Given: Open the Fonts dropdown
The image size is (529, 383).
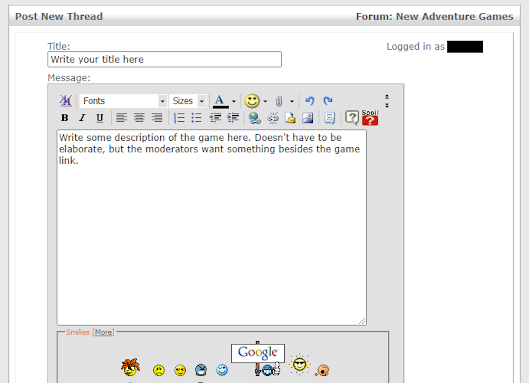Looking at the screenshot, I should click(x=123, y=101).
